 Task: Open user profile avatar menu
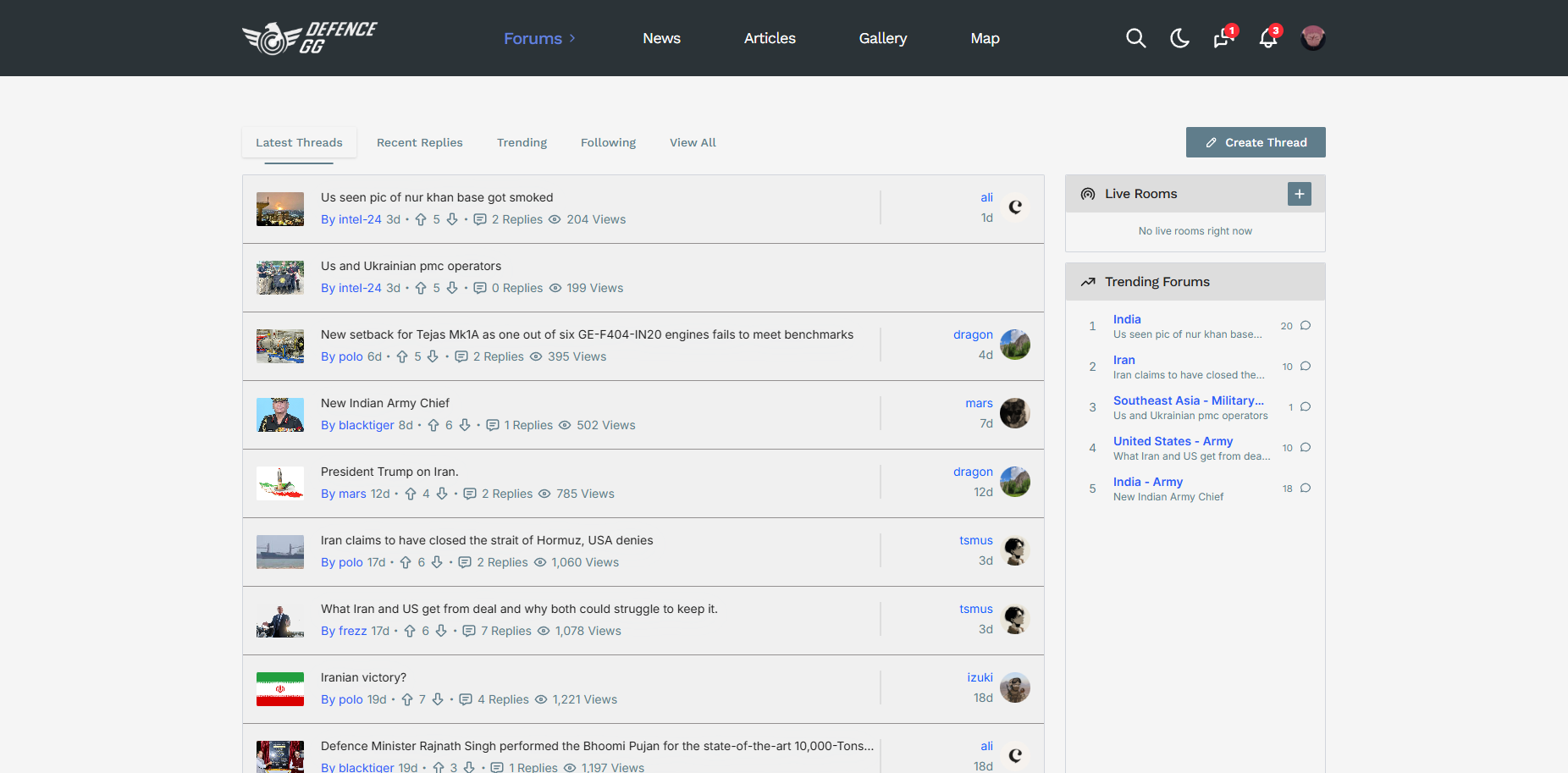(x=1313, y=38)
